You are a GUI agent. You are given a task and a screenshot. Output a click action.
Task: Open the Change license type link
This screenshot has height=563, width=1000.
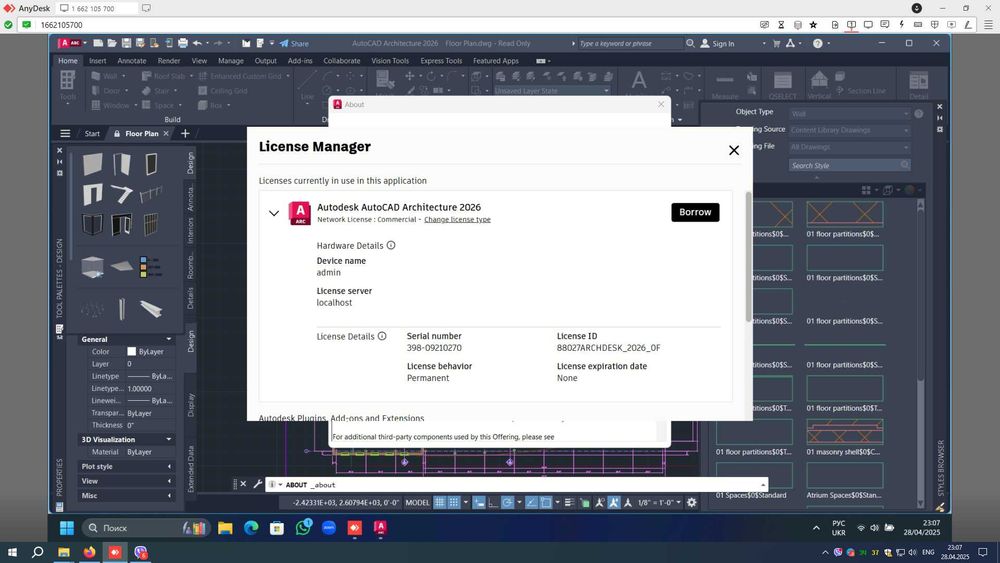click(x=457, y=219)
